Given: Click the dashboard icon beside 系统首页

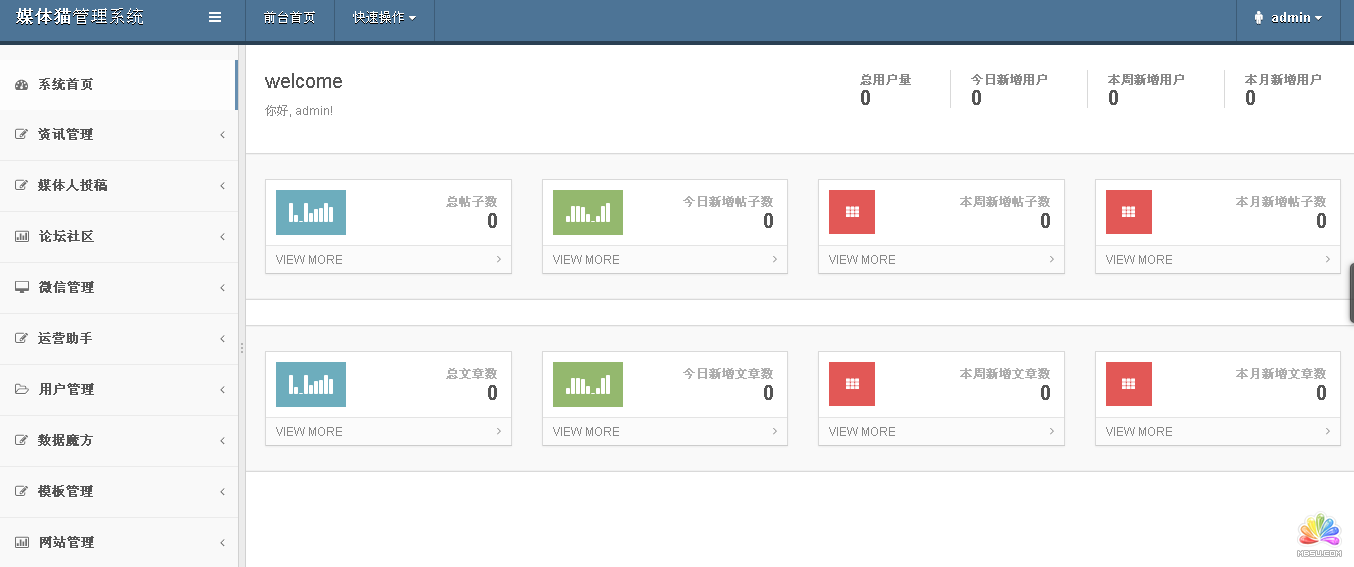Looking at the screenshot, I should [x=22, y=85].
